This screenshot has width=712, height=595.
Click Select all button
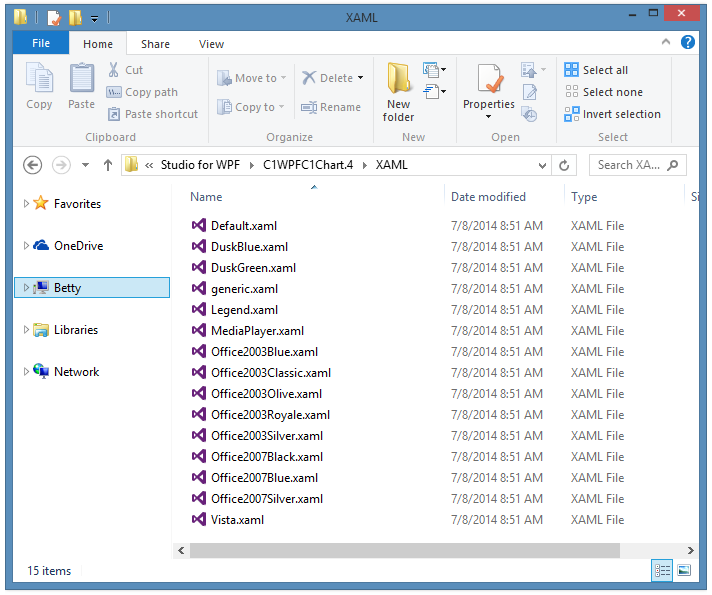597,70
